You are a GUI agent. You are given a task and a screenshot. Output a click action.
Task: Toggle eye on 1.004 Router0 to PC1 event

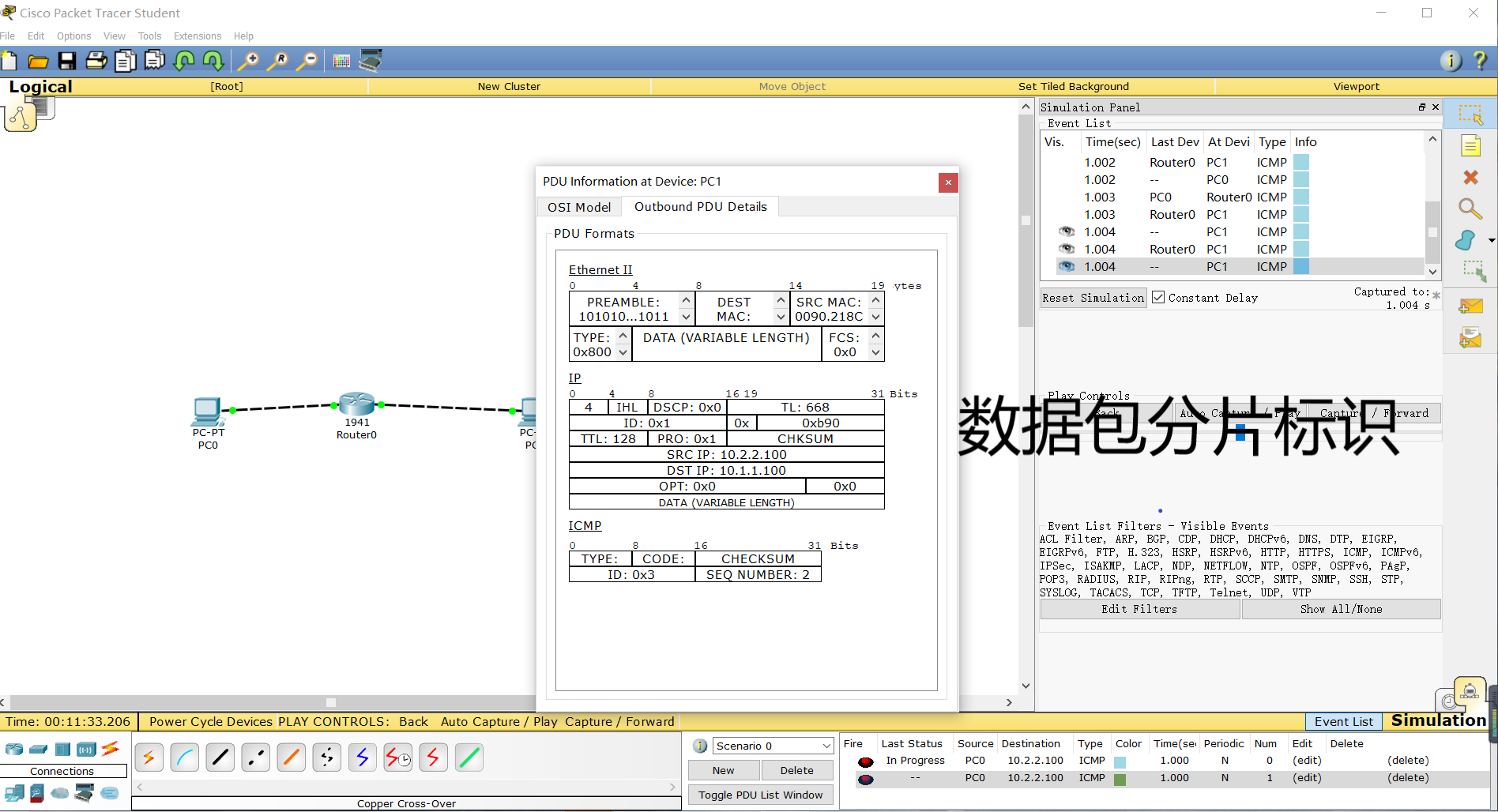pyautogui.click(x=1067, y=250)
